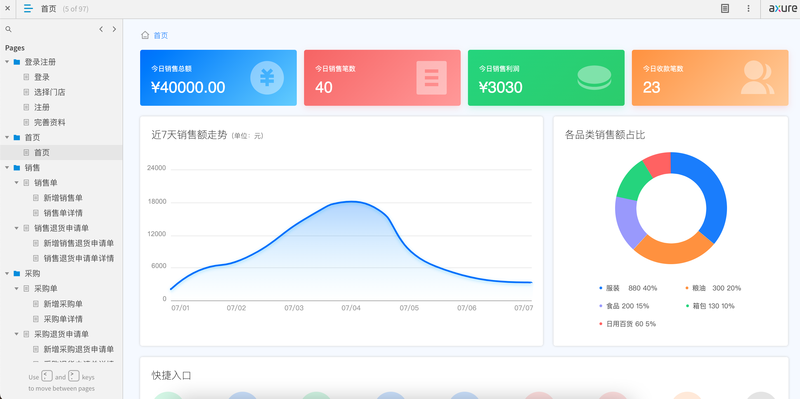Click the home icon in breadcrumb
800x399 pixels.
tap(145, 35)
